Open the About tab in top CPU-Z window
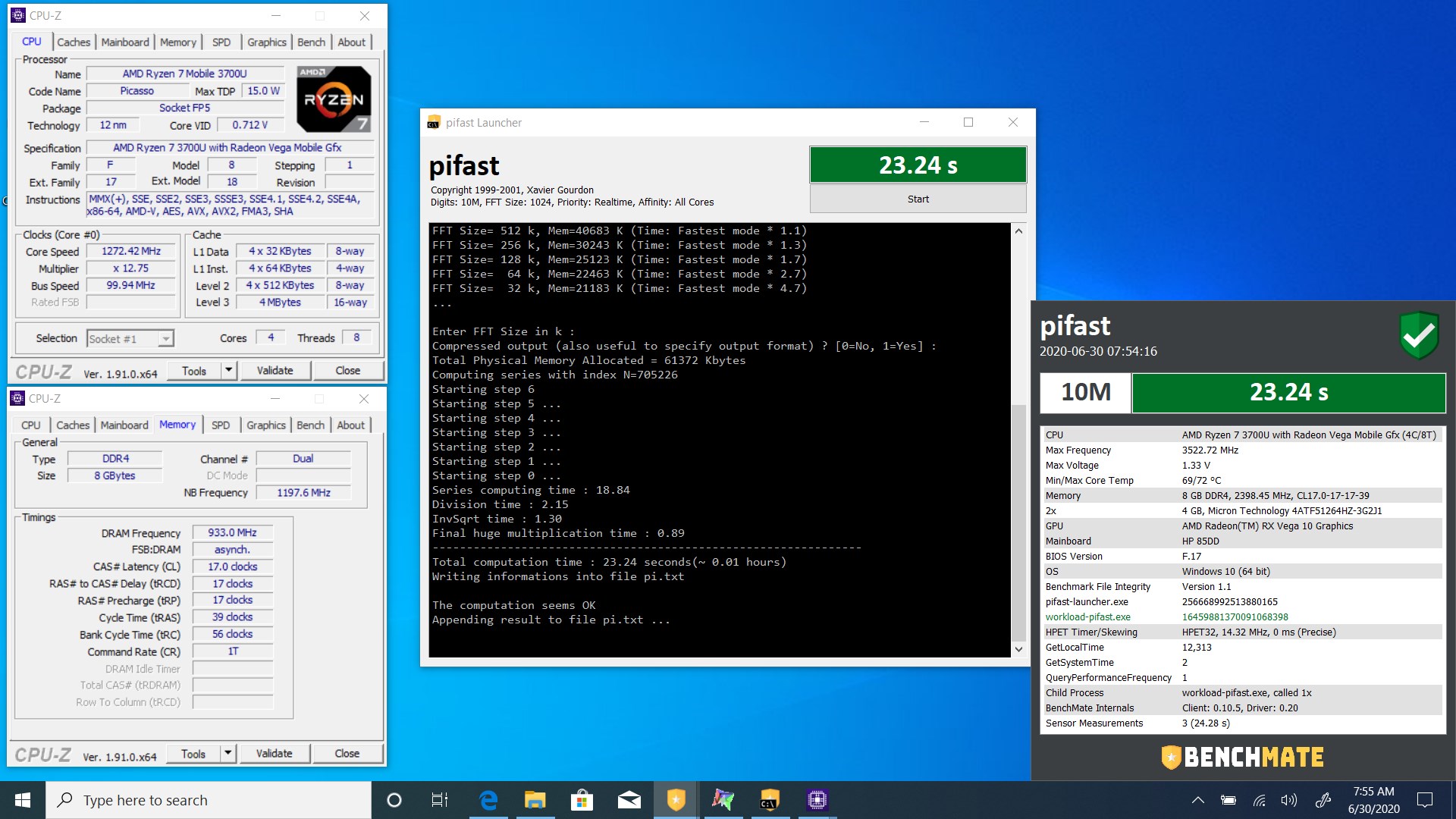Screen dimensions: 1456x819 pyautogui.click(x=352, y=42)
